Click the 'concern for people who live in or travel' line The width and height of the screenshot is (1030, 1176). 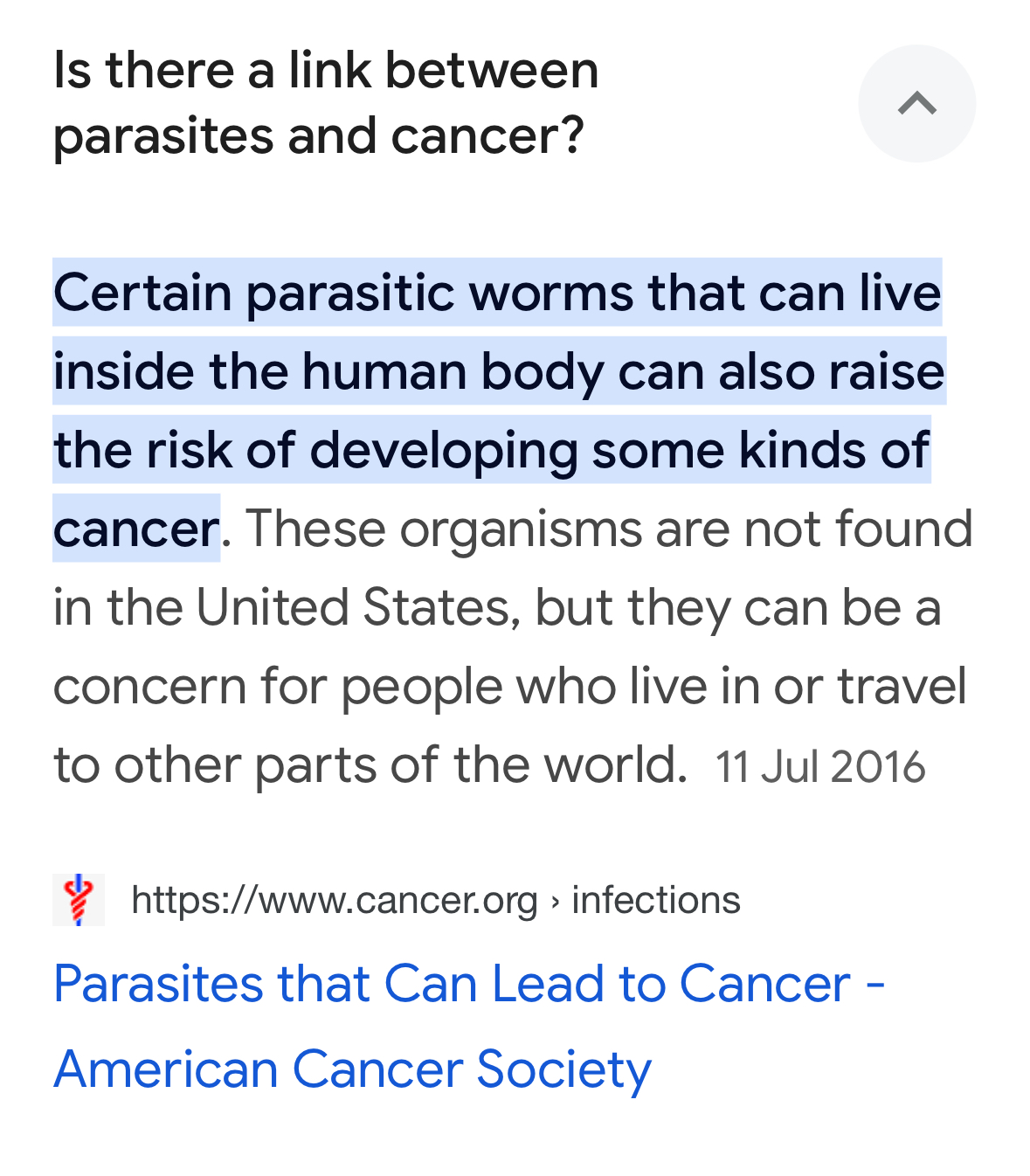(509, 687)
